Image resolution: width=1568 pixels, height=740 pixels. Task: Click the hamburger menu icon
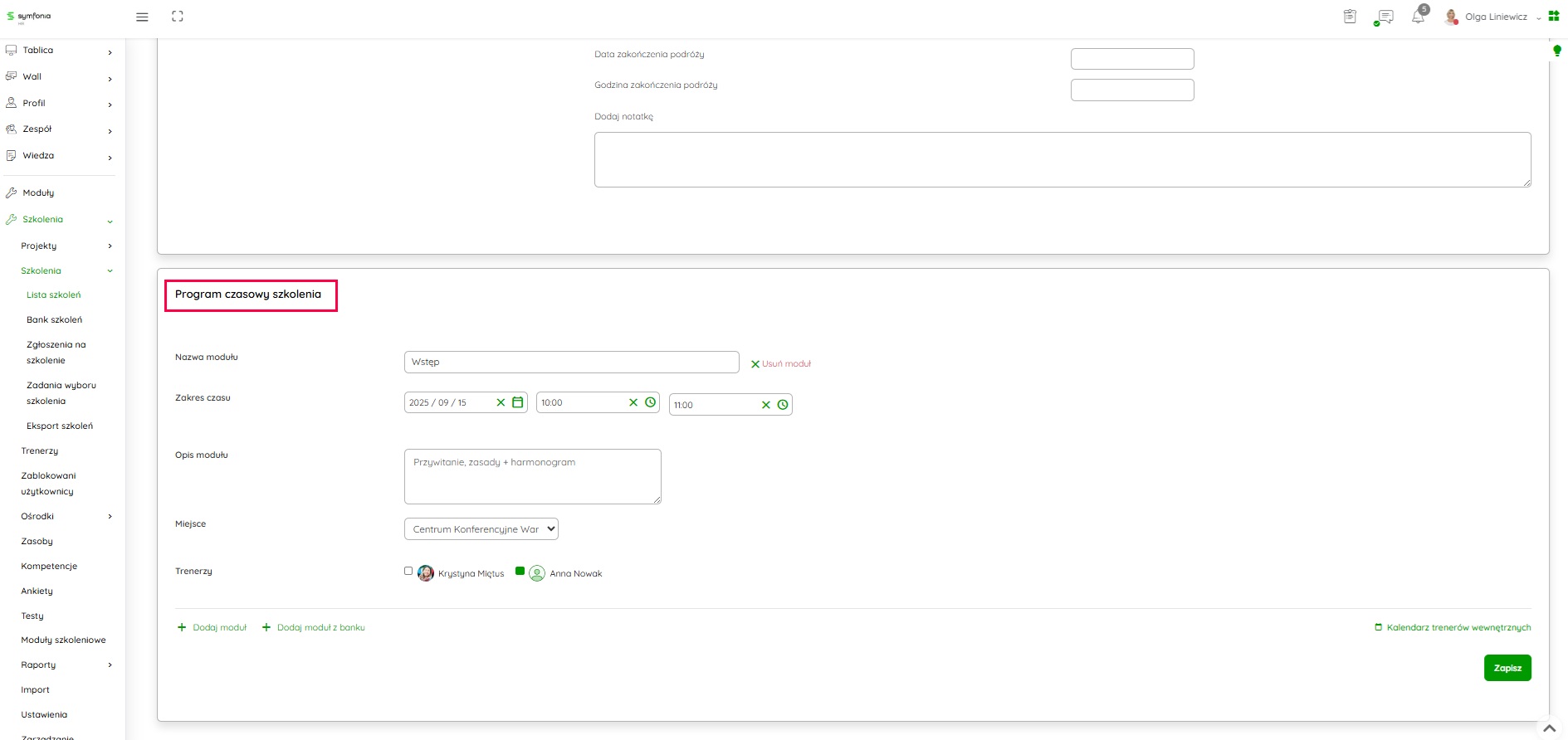tap(142, 17)
